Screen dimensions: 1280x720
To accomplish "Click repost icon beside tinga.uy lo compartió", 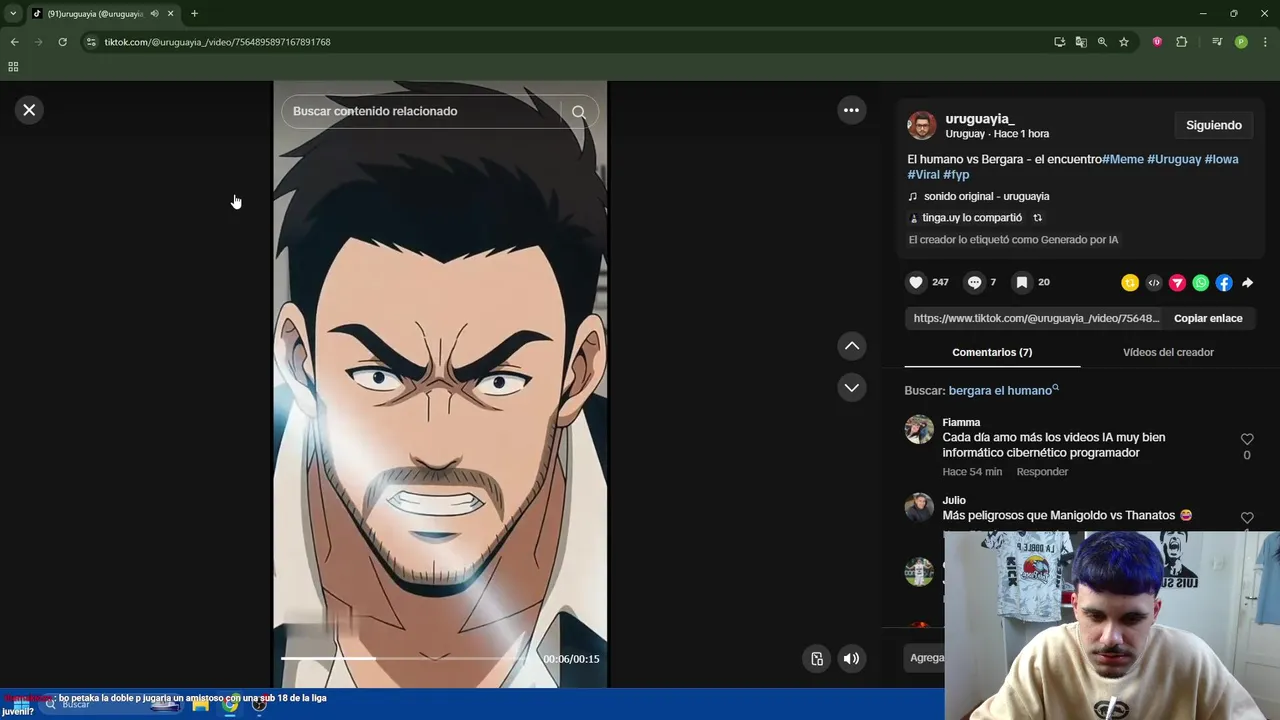I will (1037, 218).
